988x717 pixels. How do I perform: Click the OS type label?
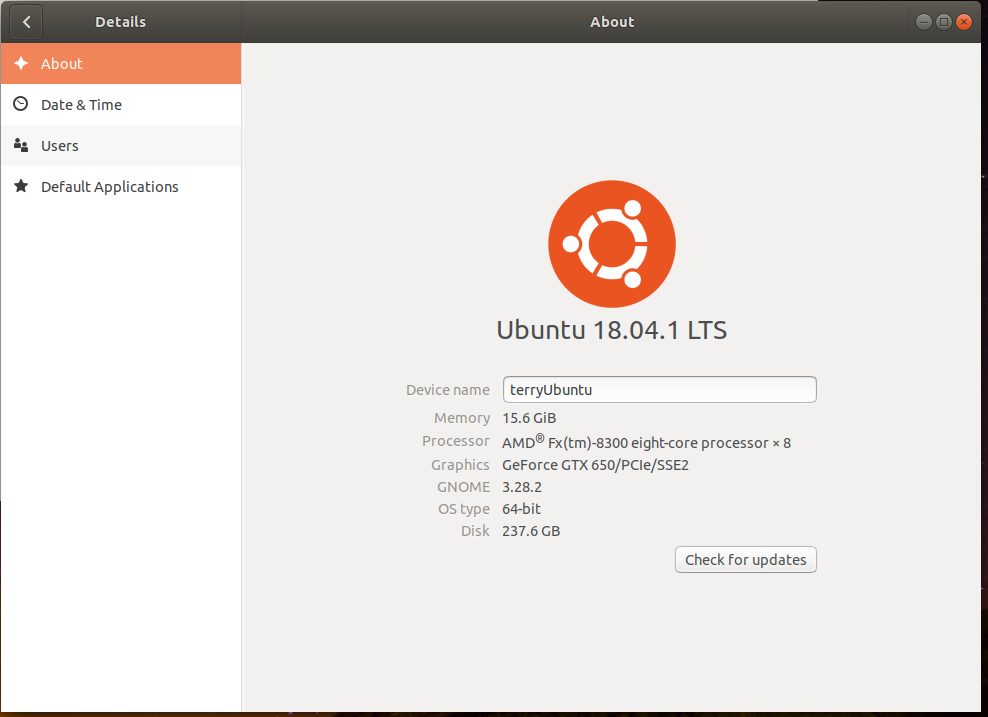(x=464, y=509)
